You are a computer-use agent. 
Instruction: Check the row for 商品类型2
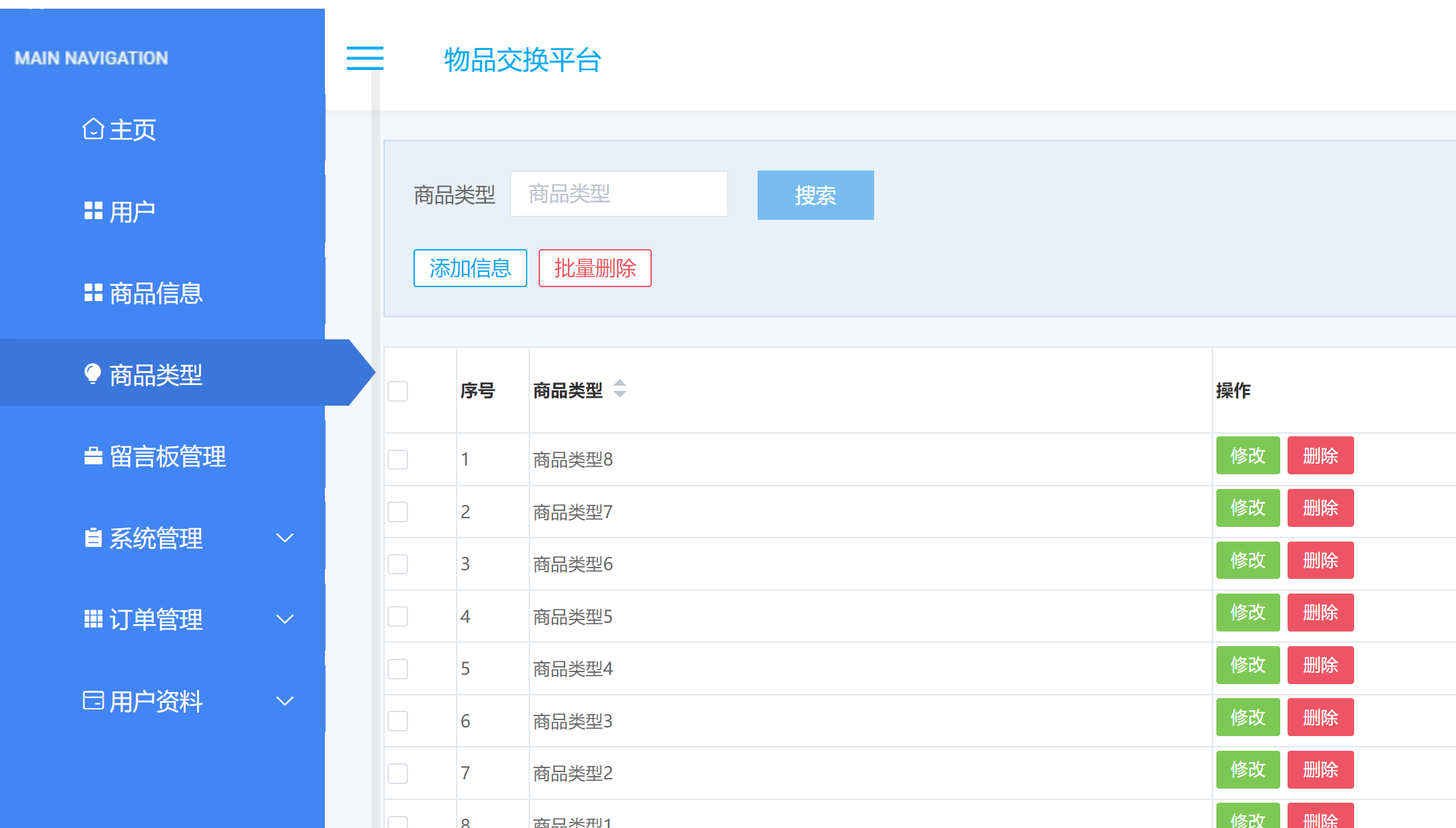tap(398, 773)
